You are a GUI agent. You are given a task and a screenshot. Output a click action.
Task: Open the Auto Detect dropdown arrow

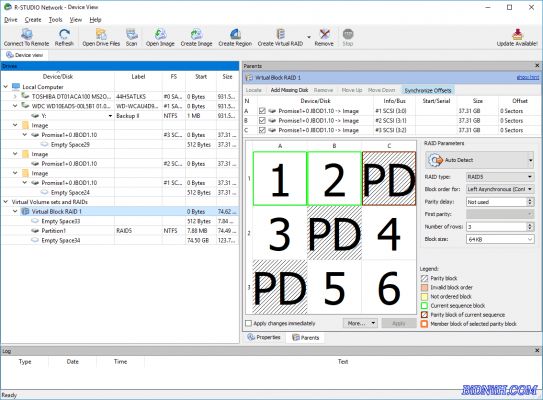coord(531,160)
